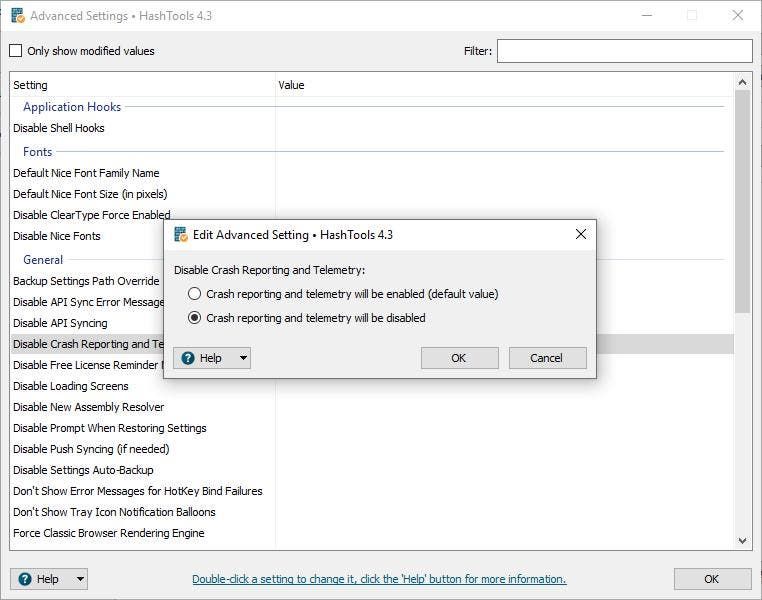Click the settings list scrollbar thumb
The width and height of the screenshot is (762, 600).
[742, 202]
